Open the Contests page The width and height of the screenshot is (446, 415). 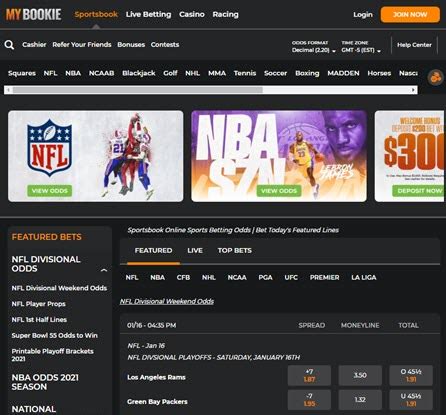(x=165, y=45)
